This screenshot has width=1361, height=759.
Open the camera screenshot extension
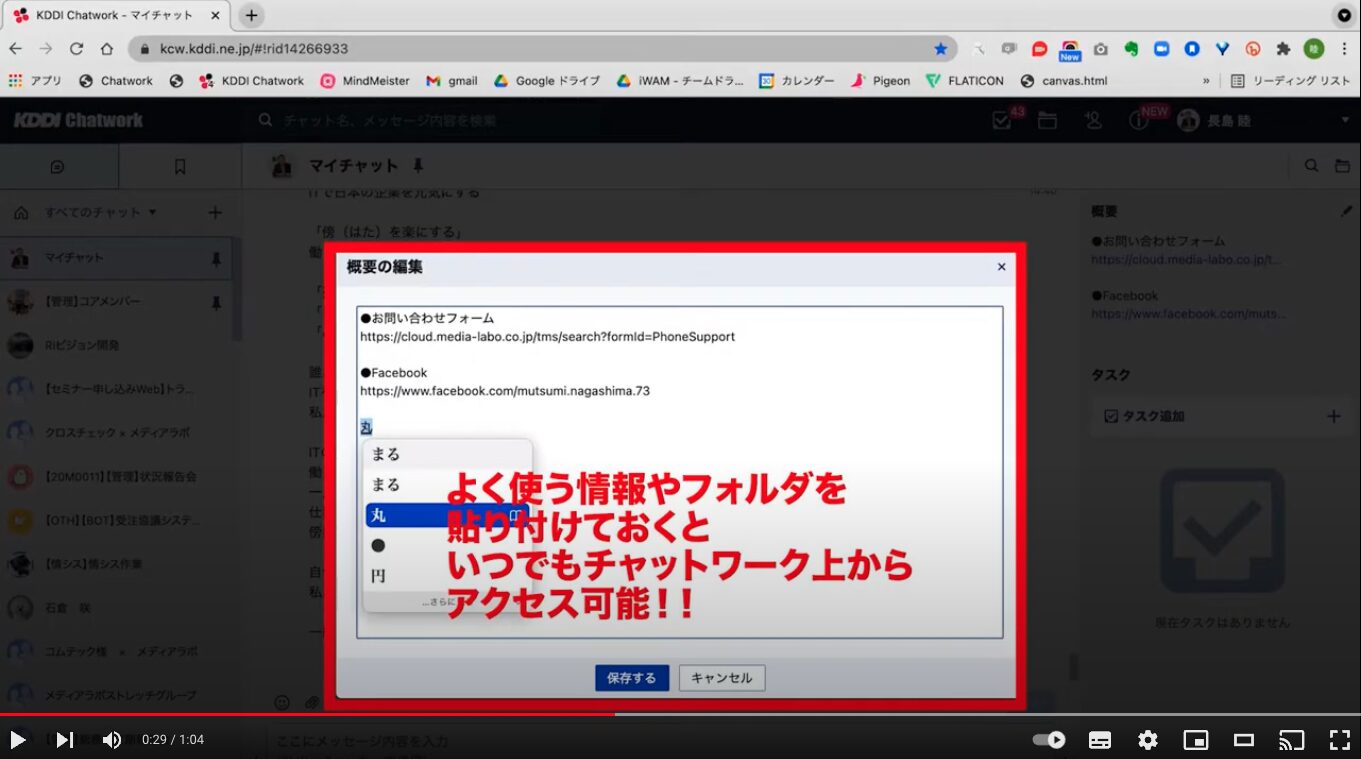[x=1100, y=48]
